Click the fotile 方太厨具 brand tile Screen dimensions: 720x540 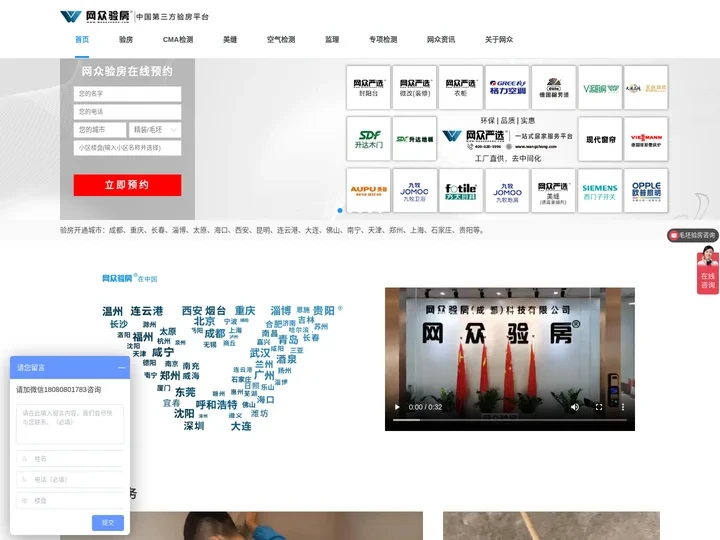pos(461,191)
